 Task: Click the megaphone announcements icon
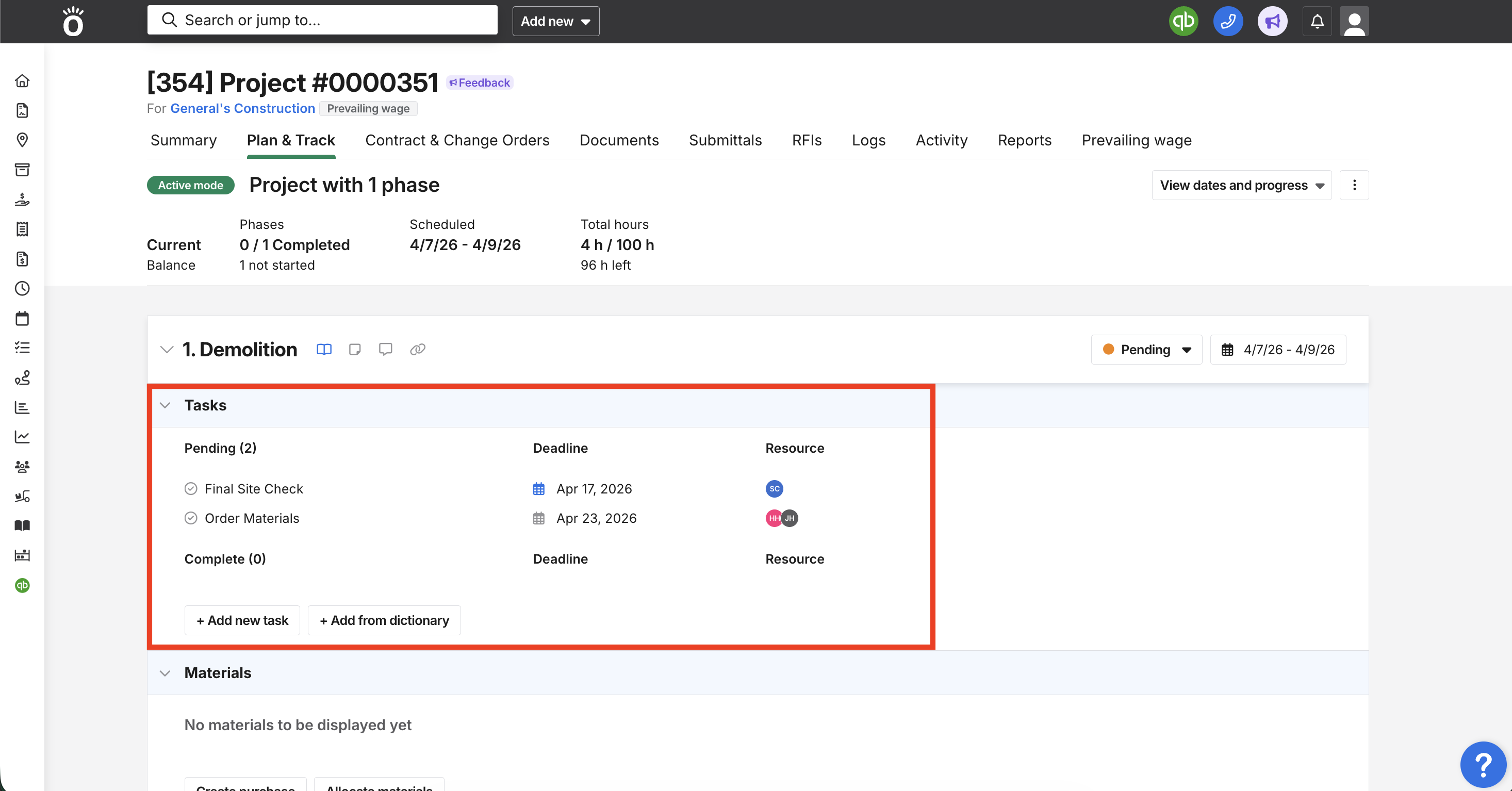pyautogui.click(x=1272, y=21)
